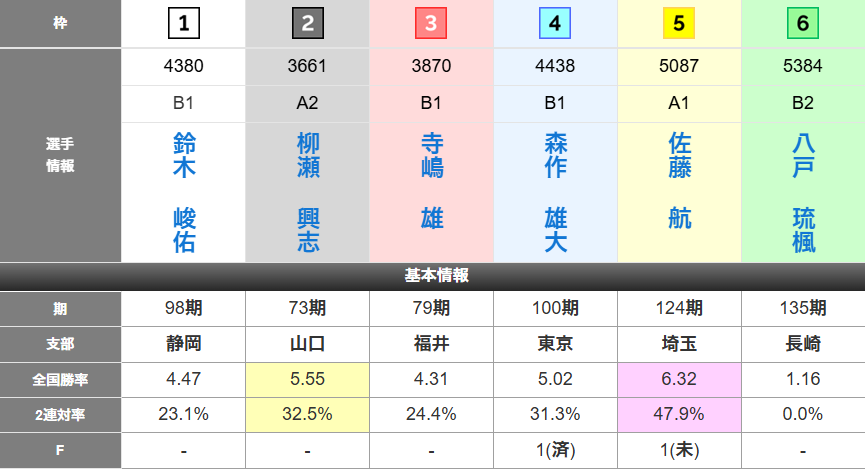Open racer 鈴木峻佑 profile link
Image resolution: width=865 pixels, height=469 pixels.
[184, 193]
